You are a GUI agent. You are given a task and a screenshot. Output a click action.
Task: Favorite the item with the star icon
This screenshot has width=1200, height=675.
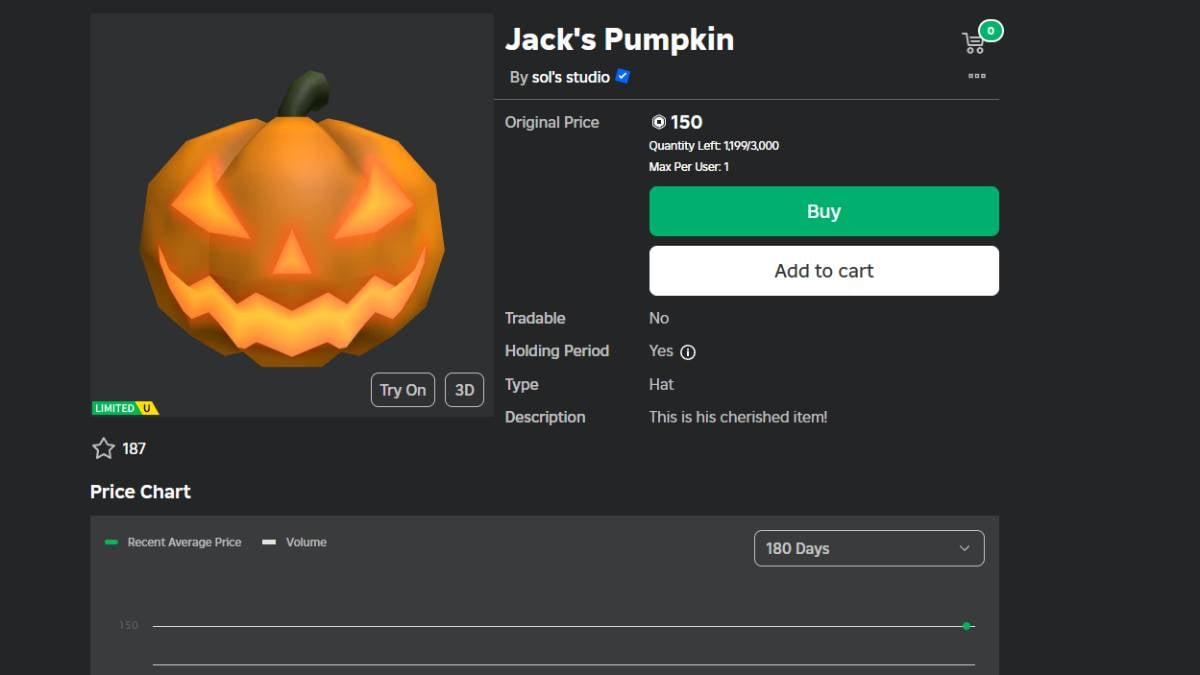(x=103, y=448)
